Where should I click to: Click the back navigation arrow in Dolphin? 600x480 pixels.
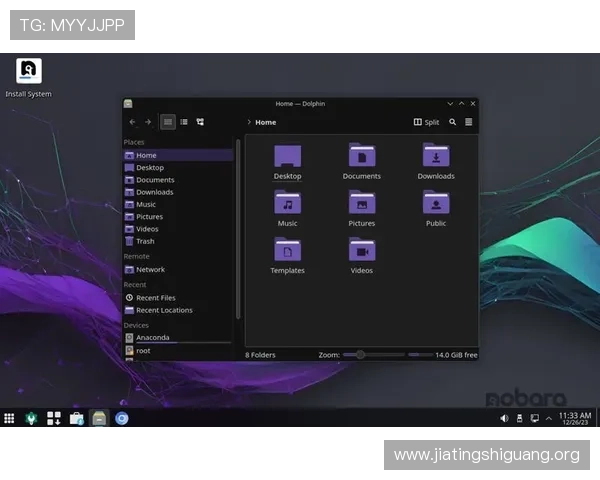[x=132, y=122]
